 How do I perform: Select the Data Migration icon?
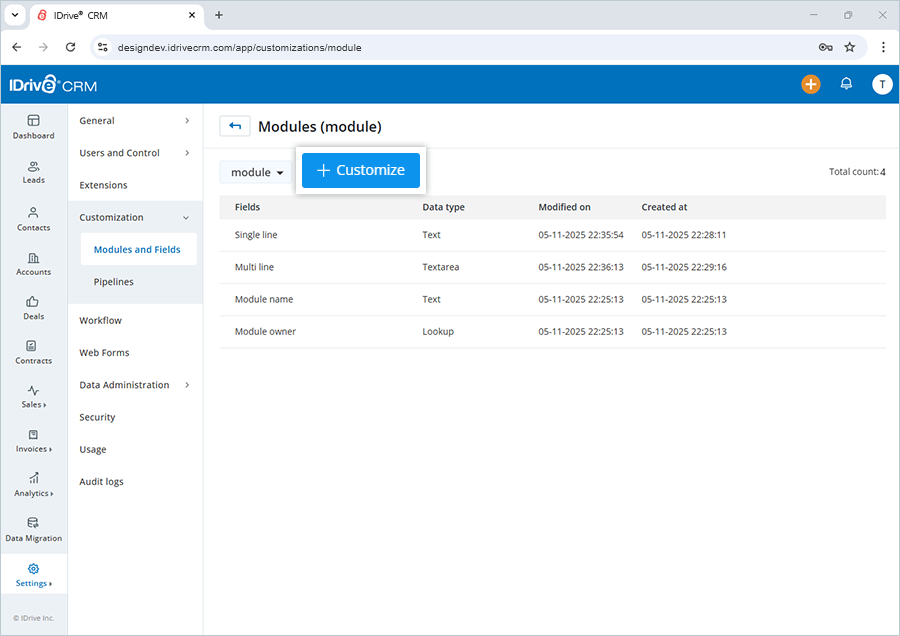point(33,530)
